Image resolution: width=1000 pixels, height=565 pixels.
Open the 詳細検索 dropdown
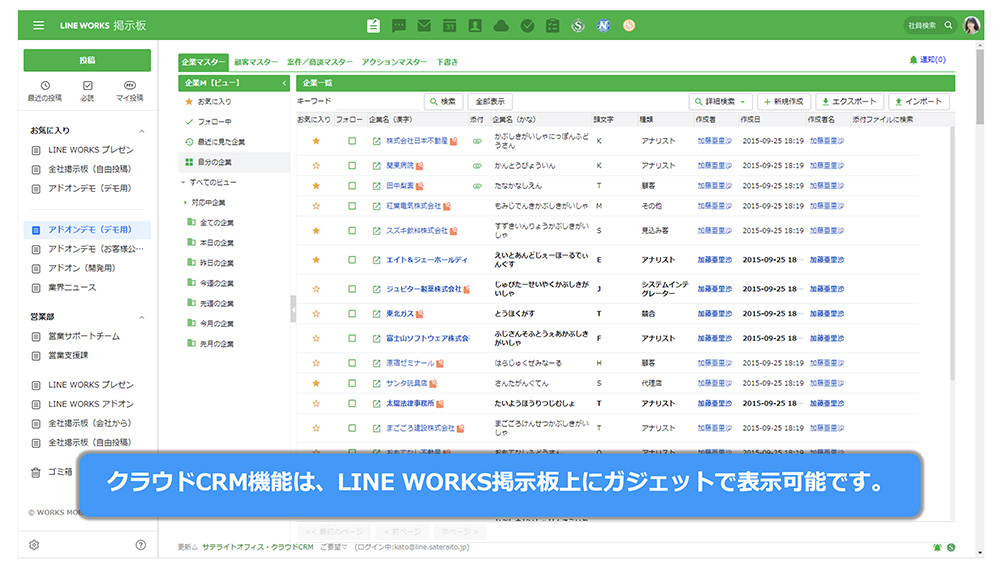pyautogui.click(x=721, y=101)
